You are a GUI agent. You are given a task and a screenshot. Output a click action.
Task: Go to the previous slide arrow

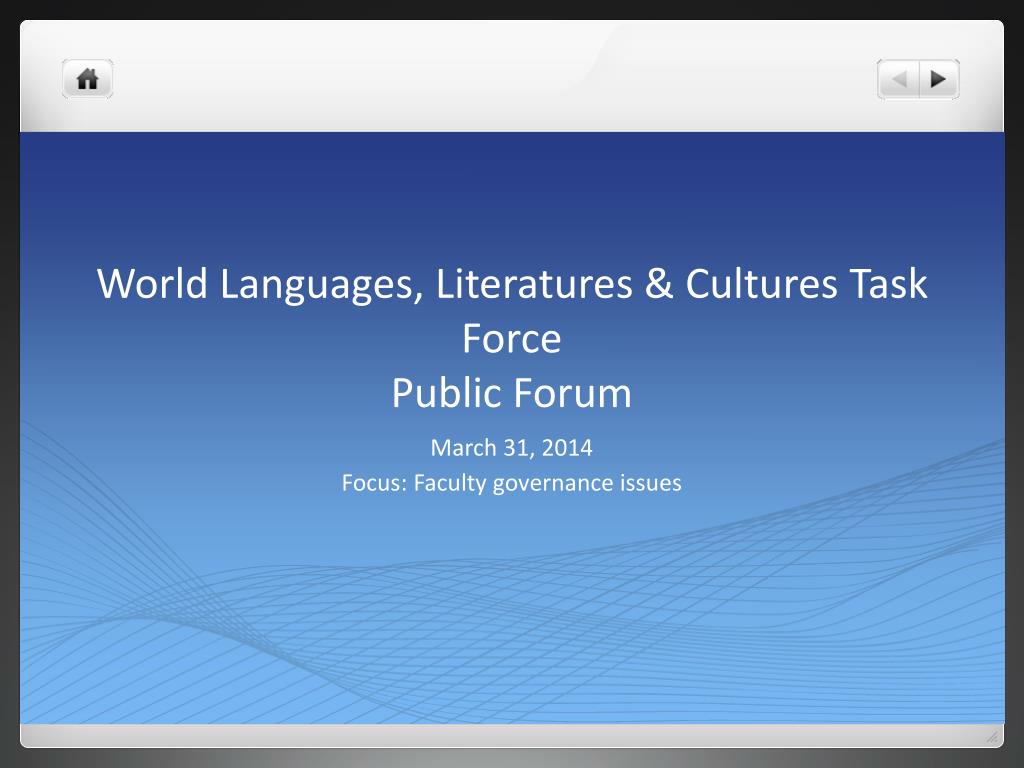tap(898, 79)
